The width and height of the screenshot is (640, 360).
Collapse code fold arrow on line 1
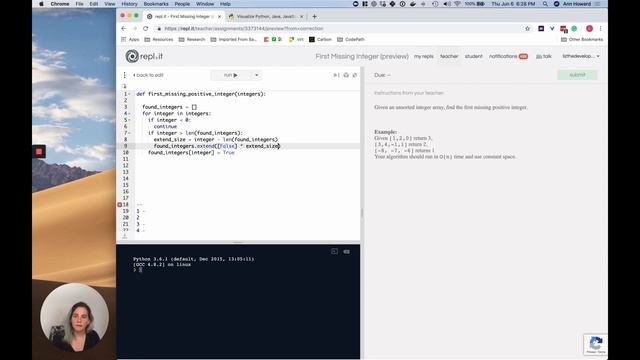[130, 94]
